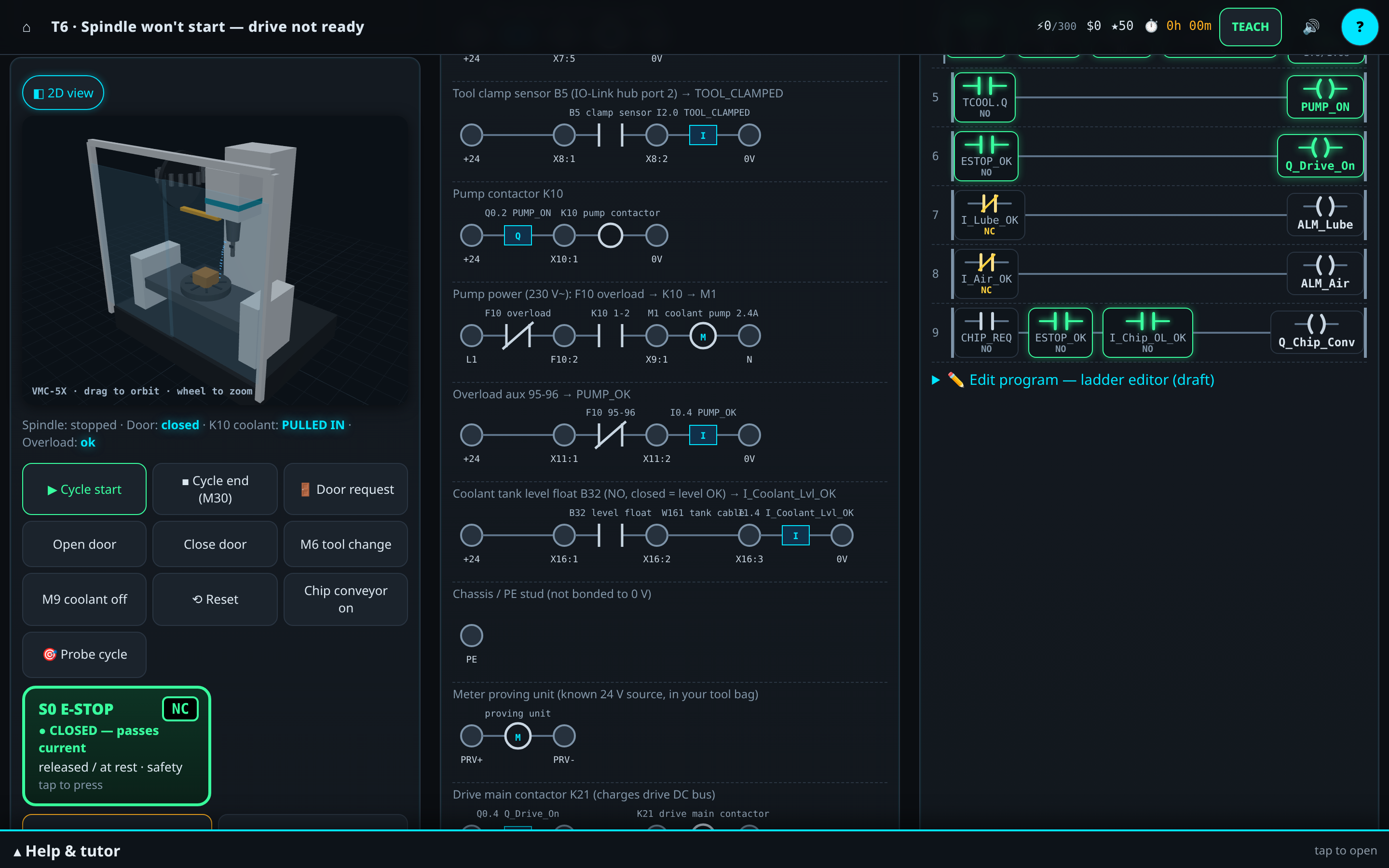Click the PE chassis stud terminal
Viewport: 1389px width, 868px height.
pyautogui.click(x=471, y=636)
